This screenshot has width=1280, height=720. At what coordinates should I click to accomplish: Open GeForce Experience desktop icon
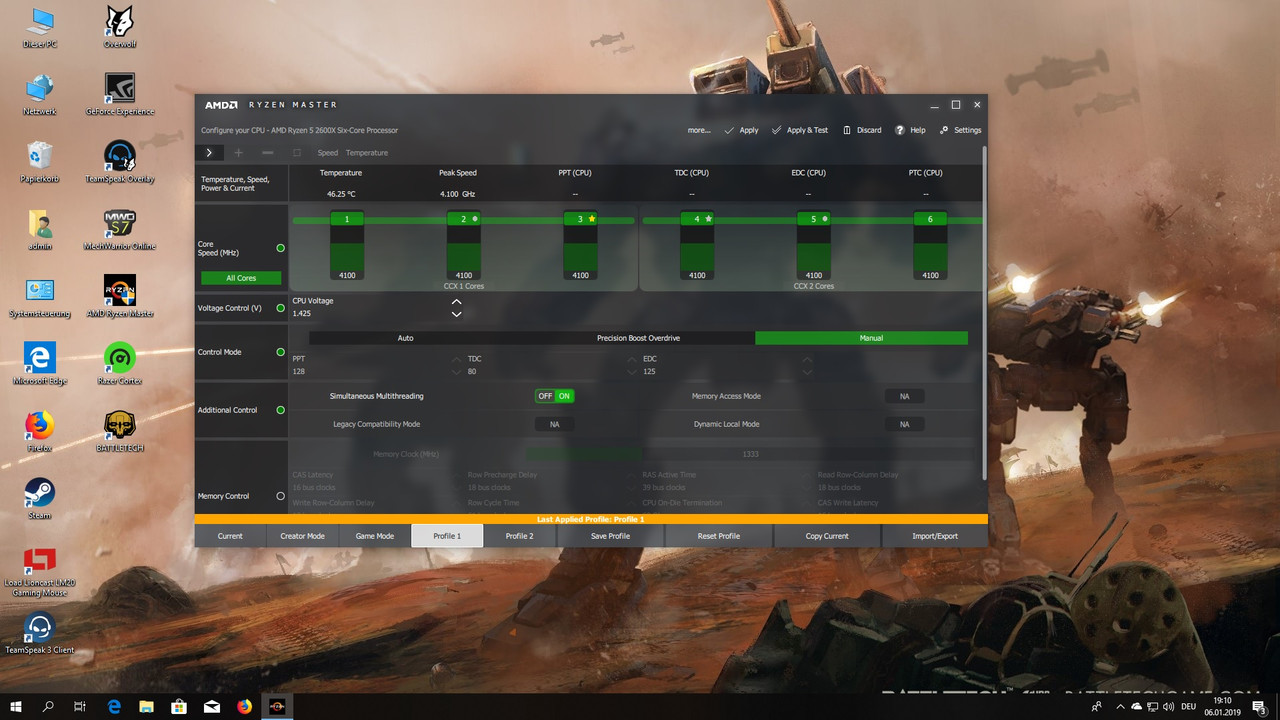pos(120,94)
